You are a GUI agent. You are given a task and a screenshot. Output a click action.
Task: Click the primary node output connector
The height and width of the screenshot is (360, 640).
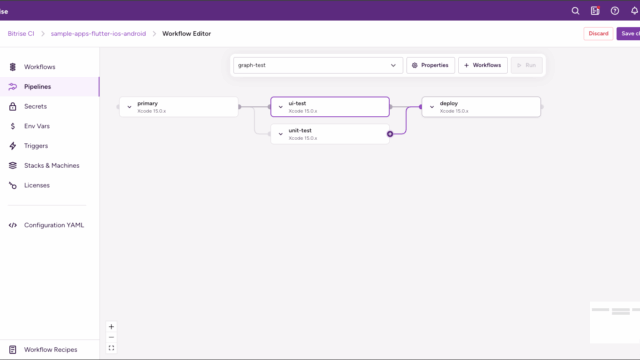[x=240, y=107]
